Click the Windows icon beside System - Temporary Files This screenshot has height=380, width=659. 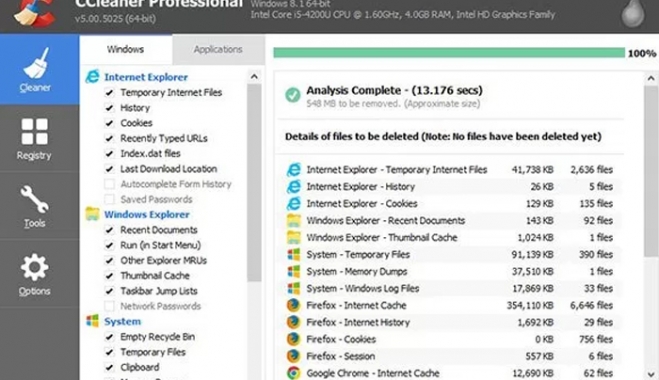[x=294, y=254]
